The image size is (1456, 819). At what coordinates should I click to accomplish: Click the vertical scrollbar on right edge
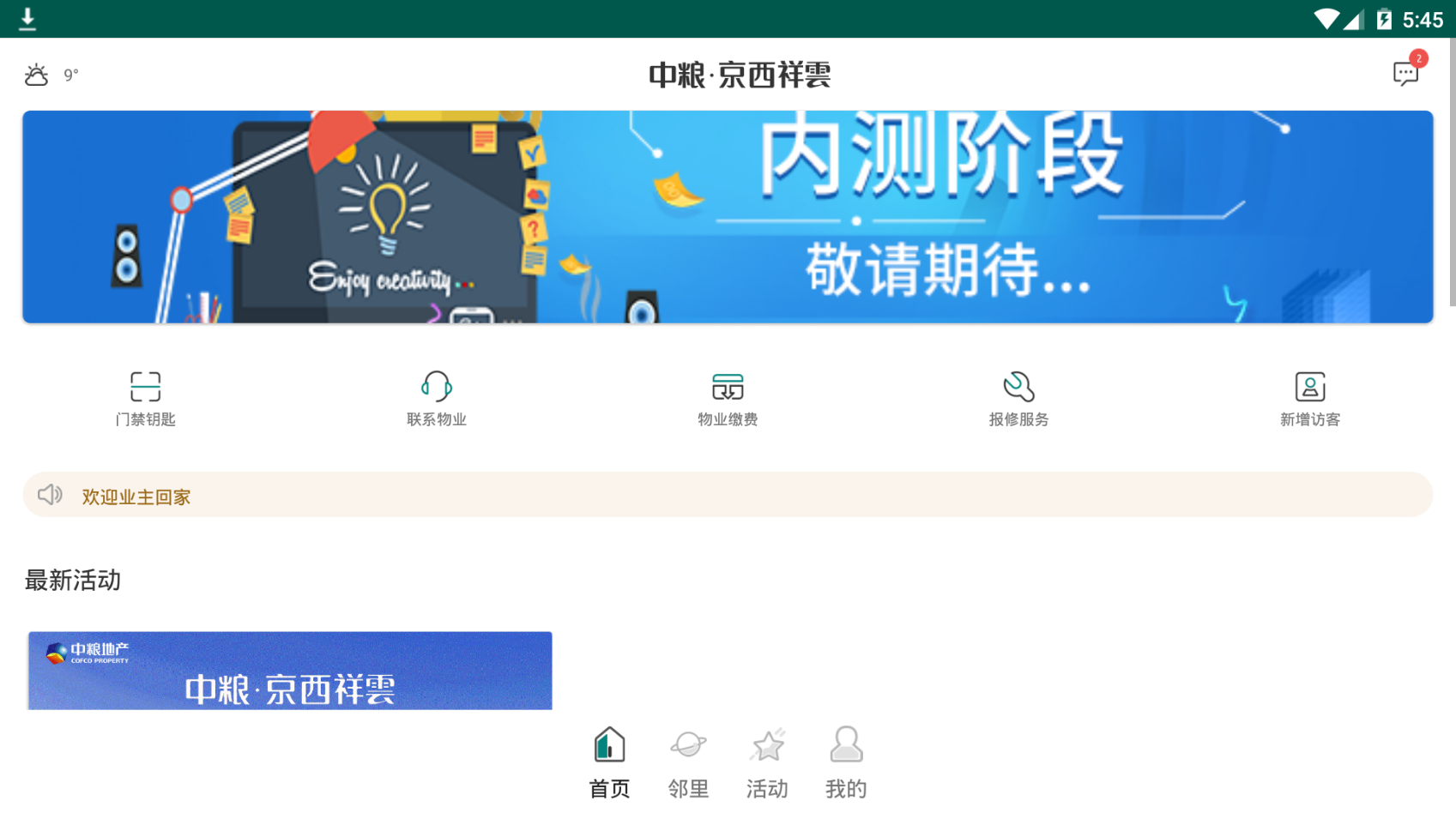pyautogui.click(x=1452, y=172)
